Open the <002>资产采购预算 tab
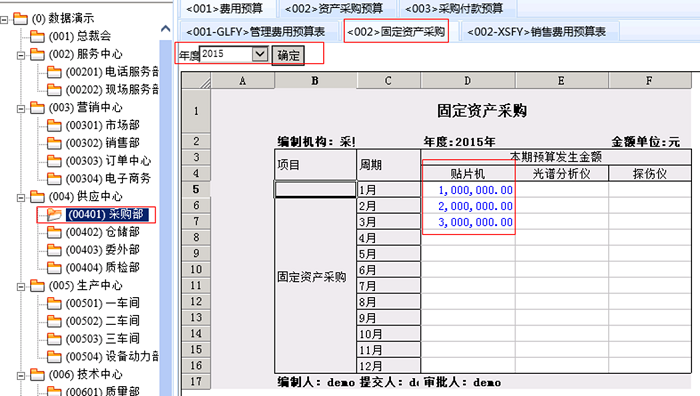 [334, 8]
